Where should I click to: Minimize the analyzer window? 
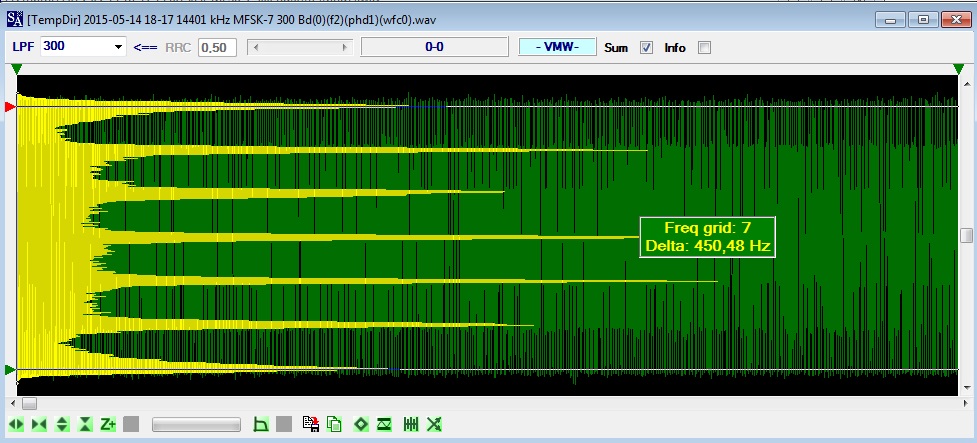pyautogui.click(x=890, y=20)
